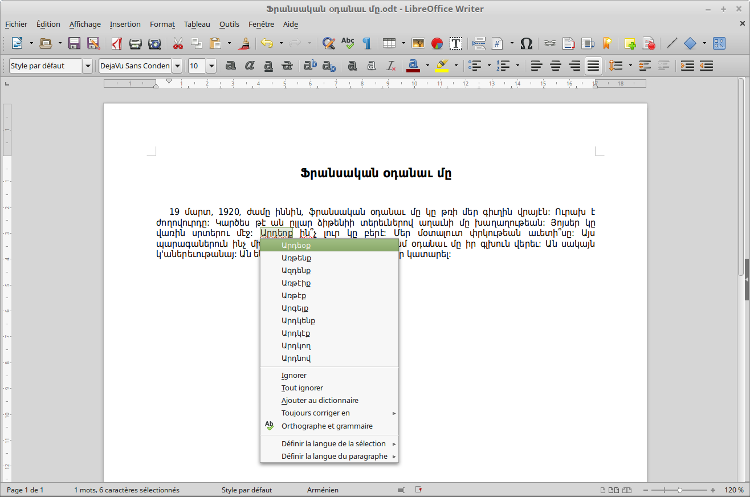This screenshot has width=750, height=497.
Task: Insert a bookmark
Action: click(607, 44)
